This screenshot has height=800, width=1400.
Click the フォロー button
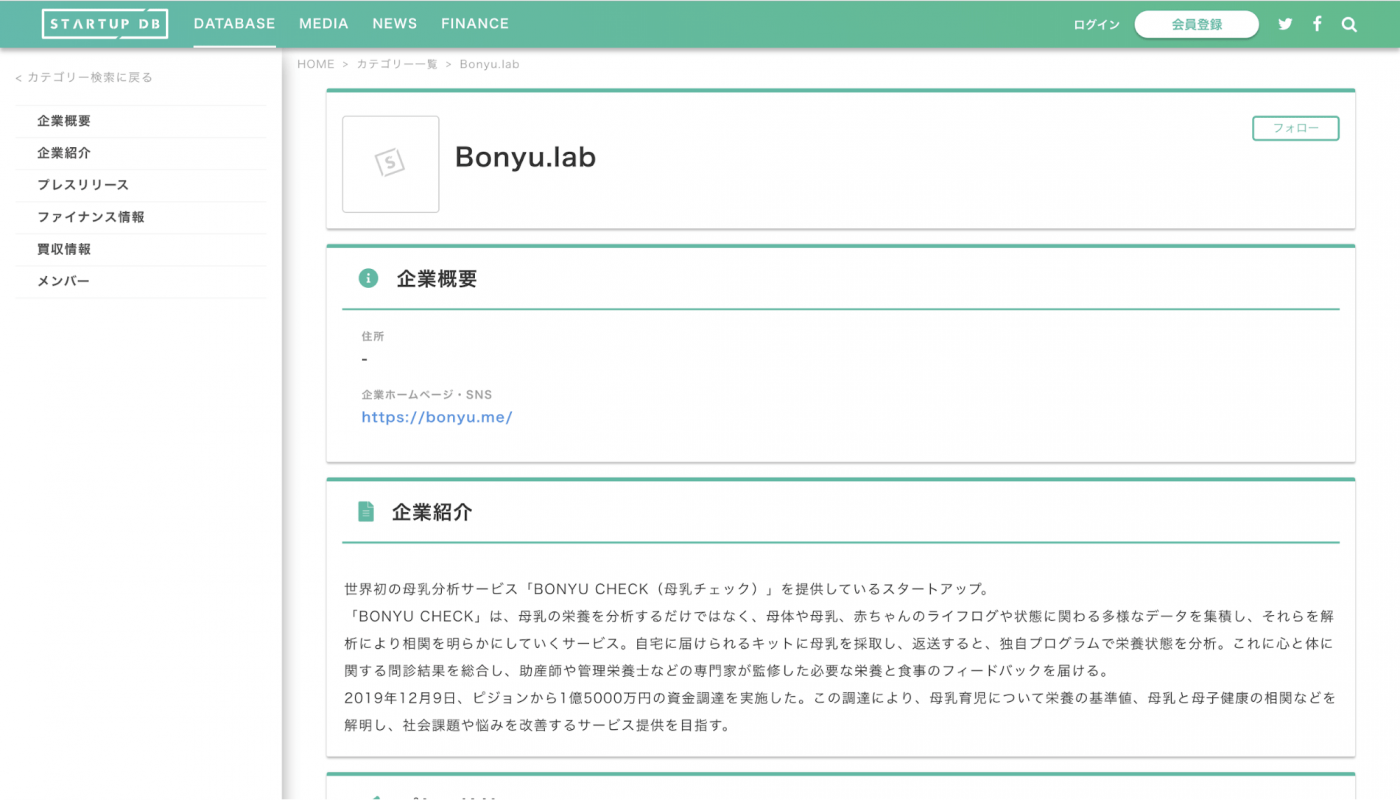(x=1295, y=128)
